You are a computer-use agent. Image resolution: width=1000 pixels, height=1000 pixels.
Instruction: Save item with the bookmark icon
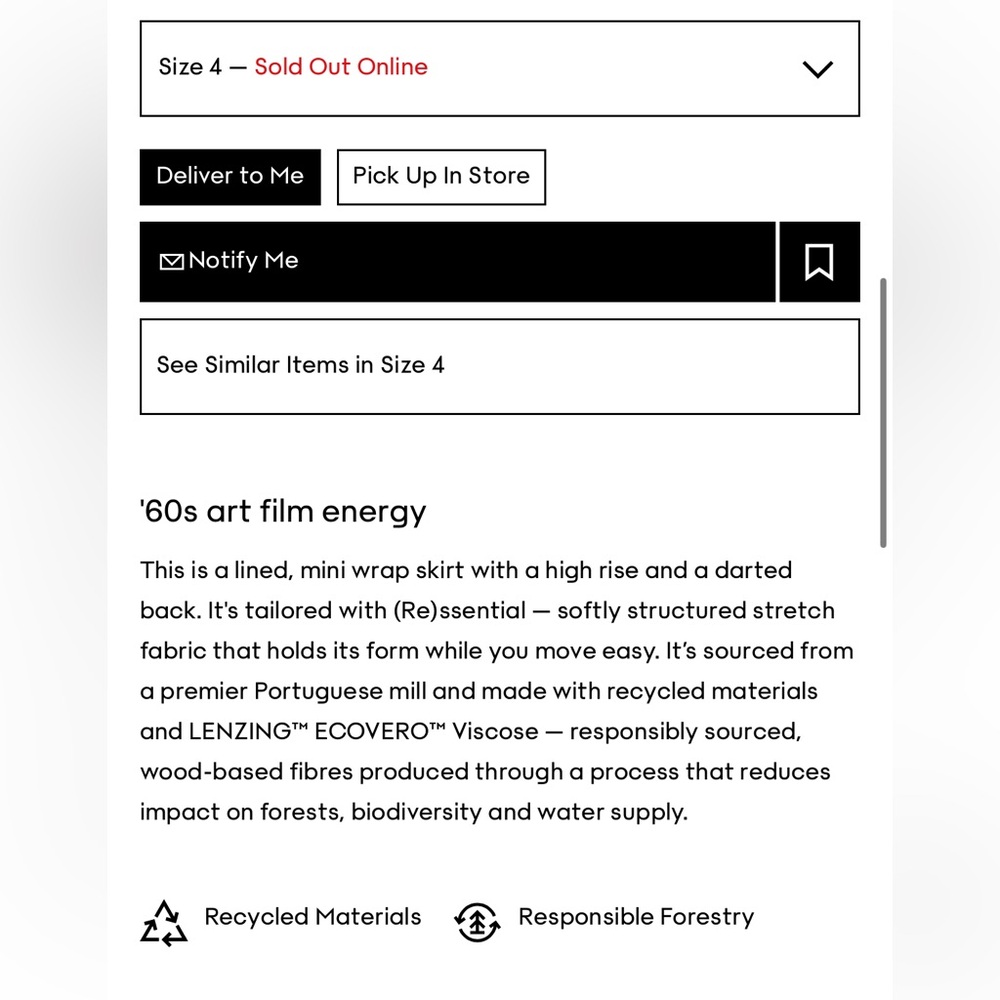pyautogui.click(x=820, y=261)
